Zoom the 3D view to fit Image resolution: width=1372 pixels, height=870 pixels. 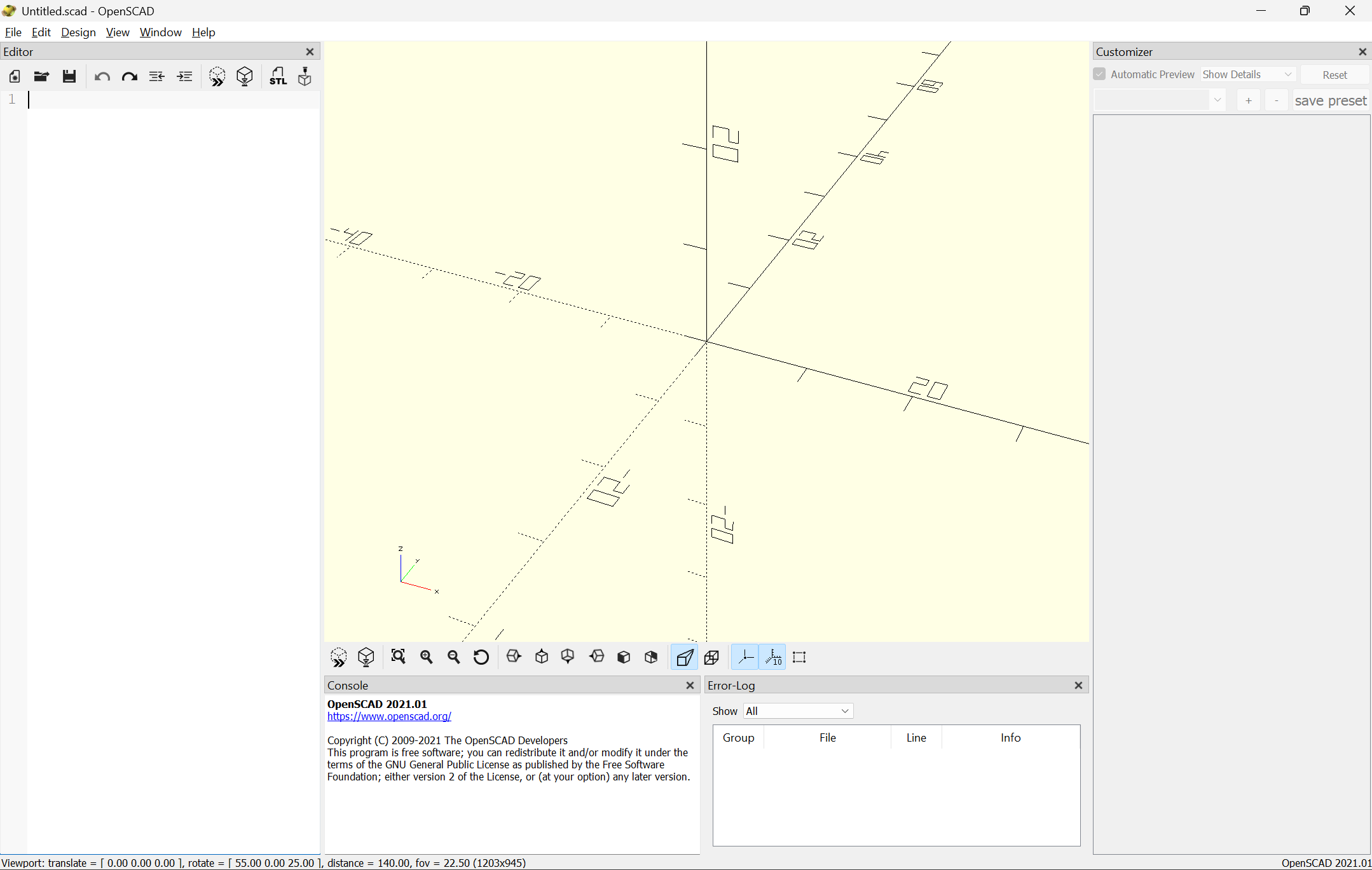(x=397, y=656)
